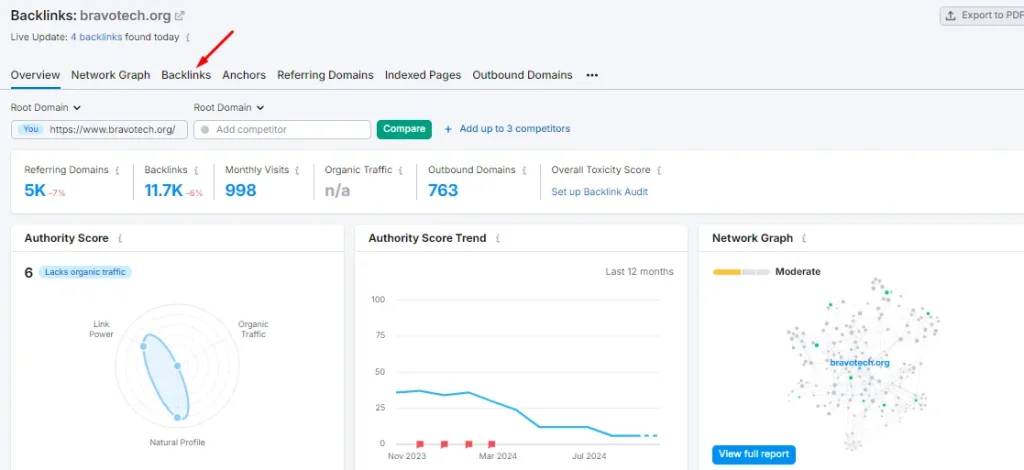Viewport: 1024px width, 470px height.
Task: Open the Network Graph tab
Action: click(110, 75)
